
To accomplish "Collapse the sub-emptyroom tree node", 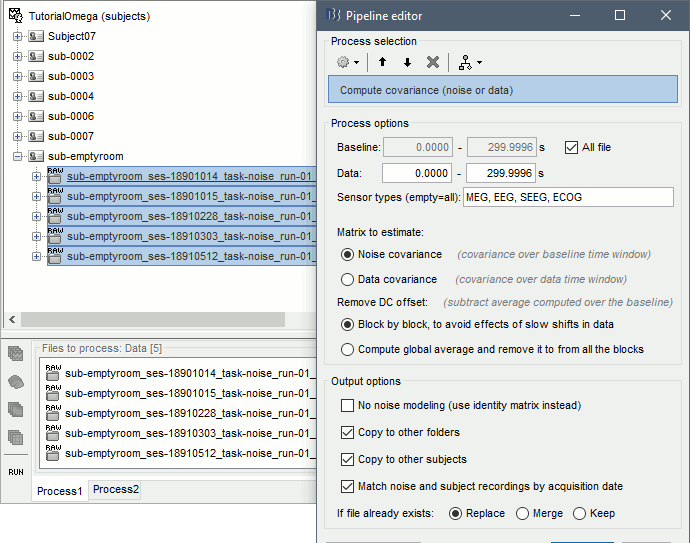I will 17,157.
